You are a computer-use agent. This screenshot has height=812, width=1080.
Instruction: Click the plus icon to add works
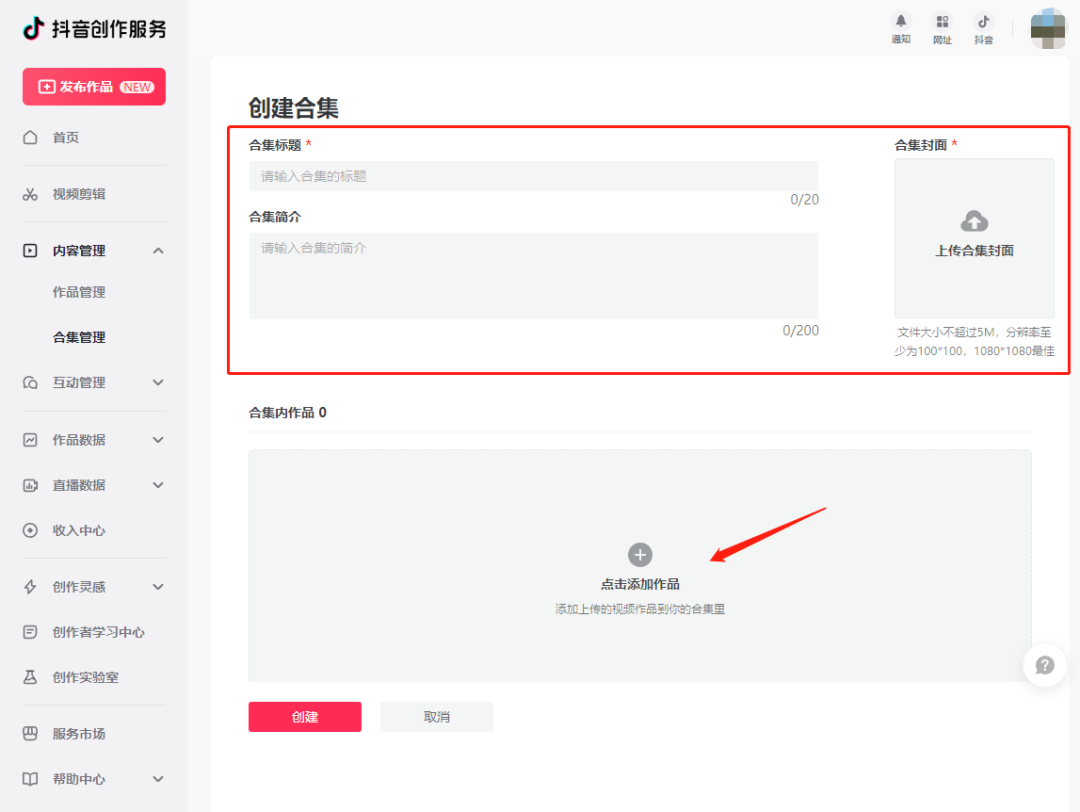click(640, 555)
